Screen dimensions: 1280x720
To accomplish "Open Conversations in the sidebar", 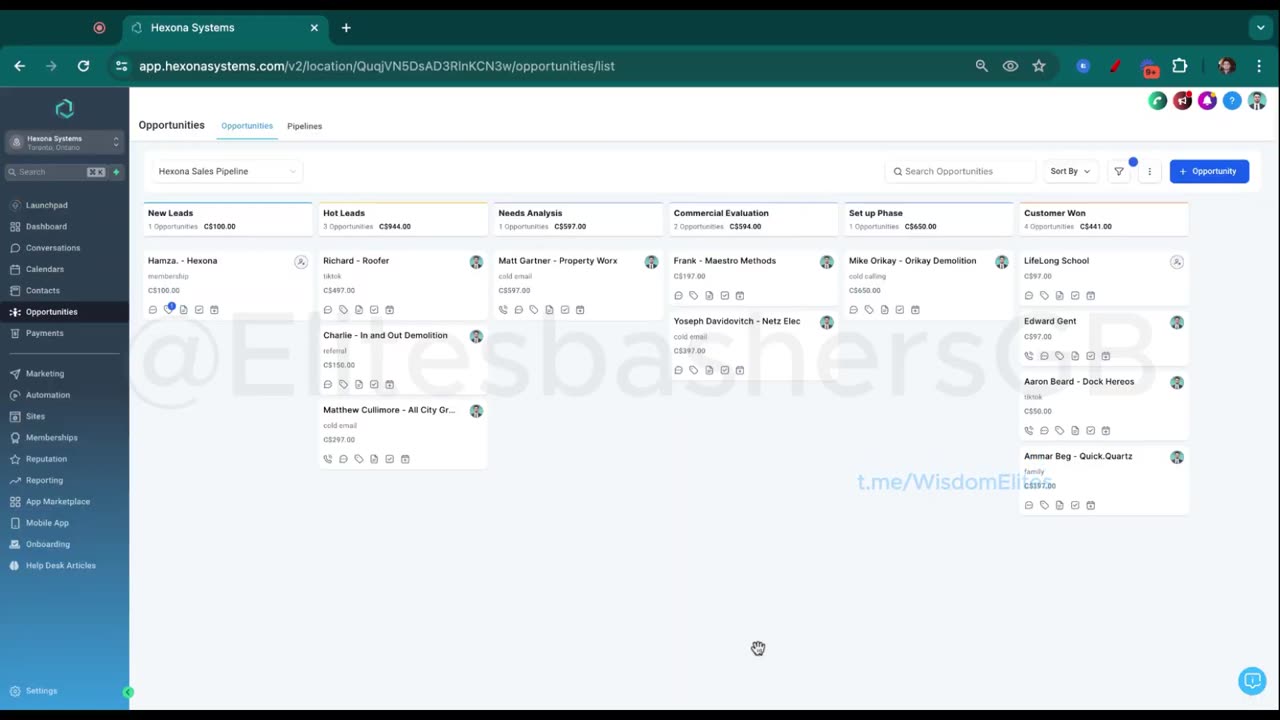I will click(x=53, y=248).
